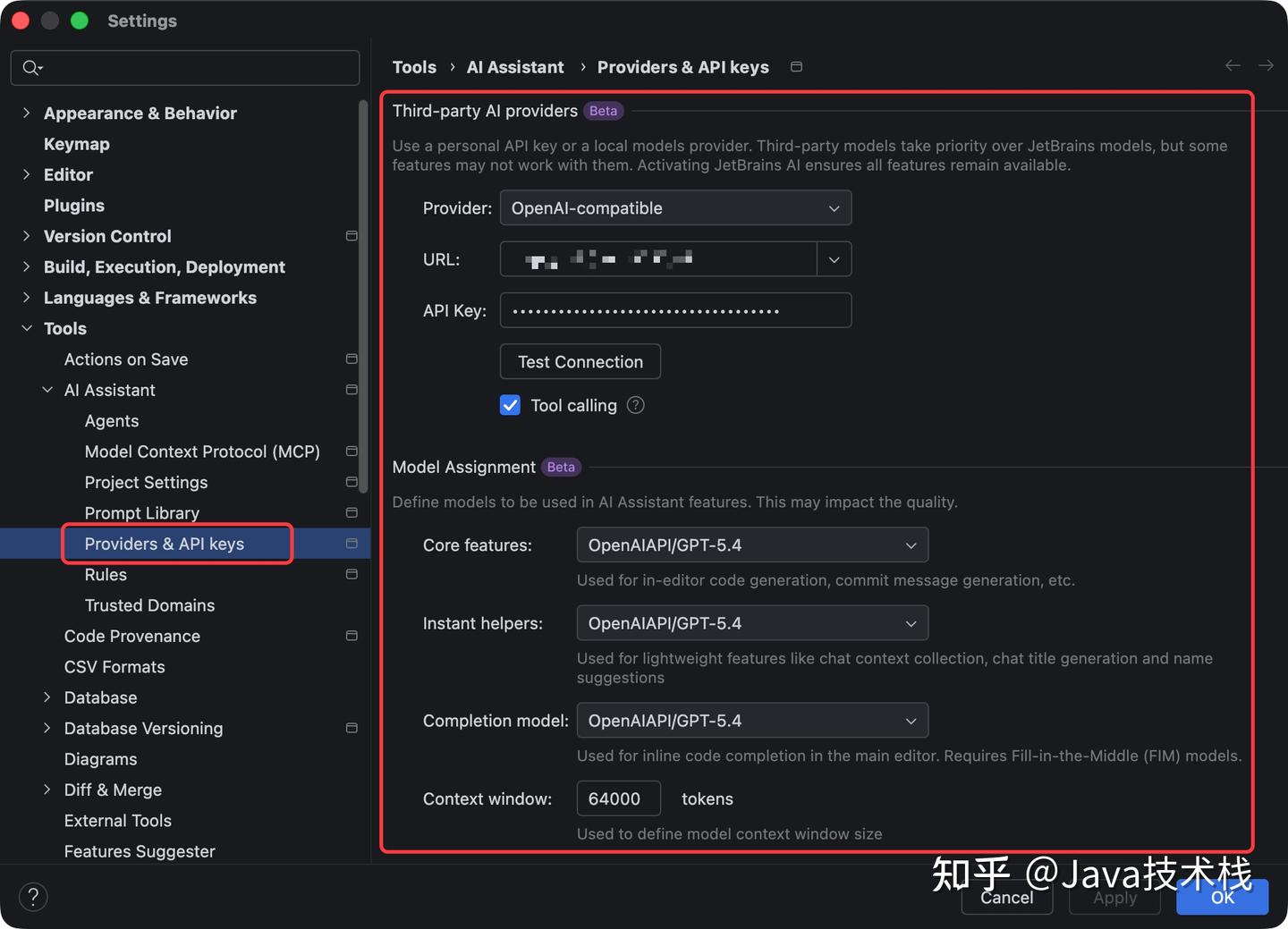Click the project icon beside Providers & API keys

click(352, 544)
